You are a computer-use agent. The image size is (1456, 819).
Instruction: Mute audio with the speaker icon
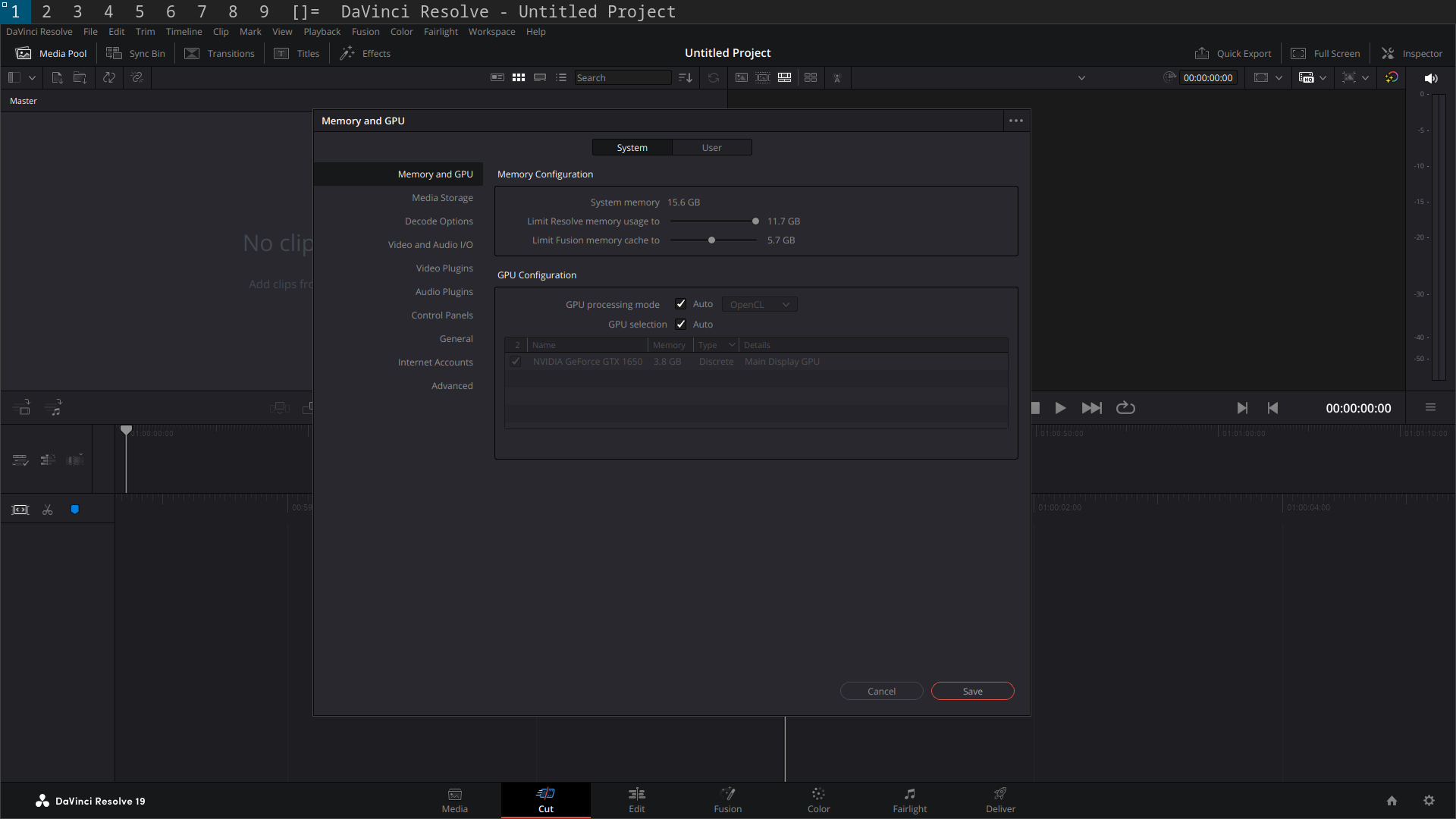[1431, 78]
